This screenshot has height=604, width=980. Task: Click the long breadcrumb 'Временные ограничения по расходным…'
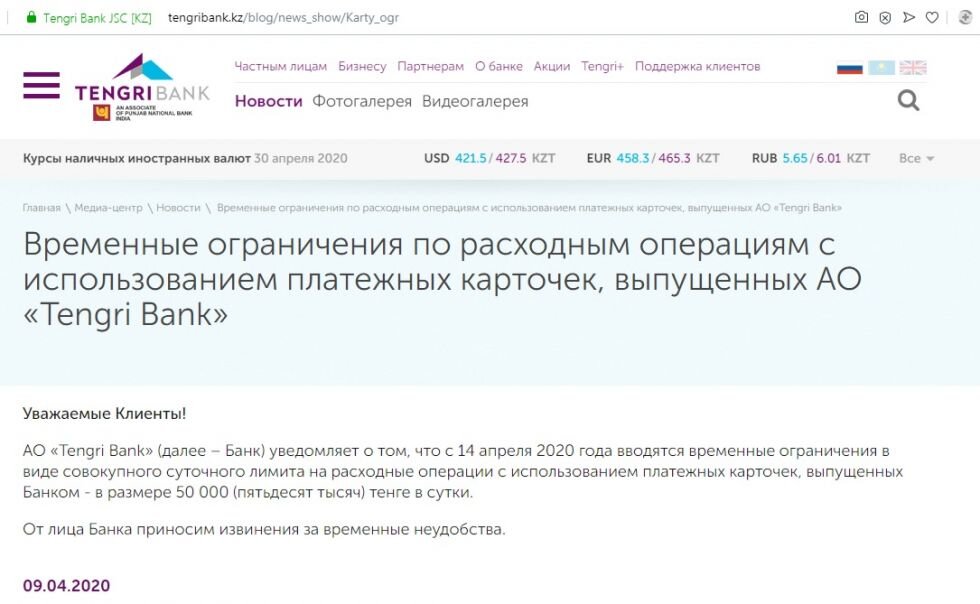point(529,208)
